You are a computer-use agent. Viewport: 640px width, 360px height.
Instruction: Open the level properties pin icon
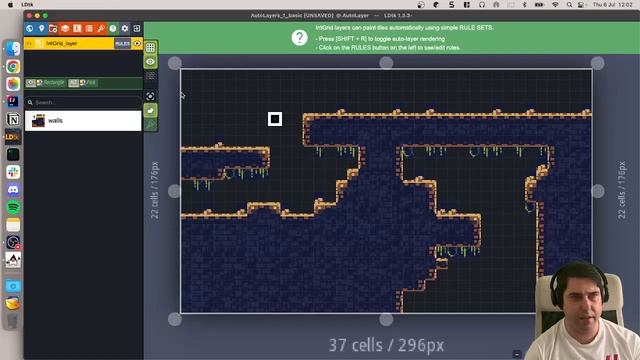coord(42,29)
